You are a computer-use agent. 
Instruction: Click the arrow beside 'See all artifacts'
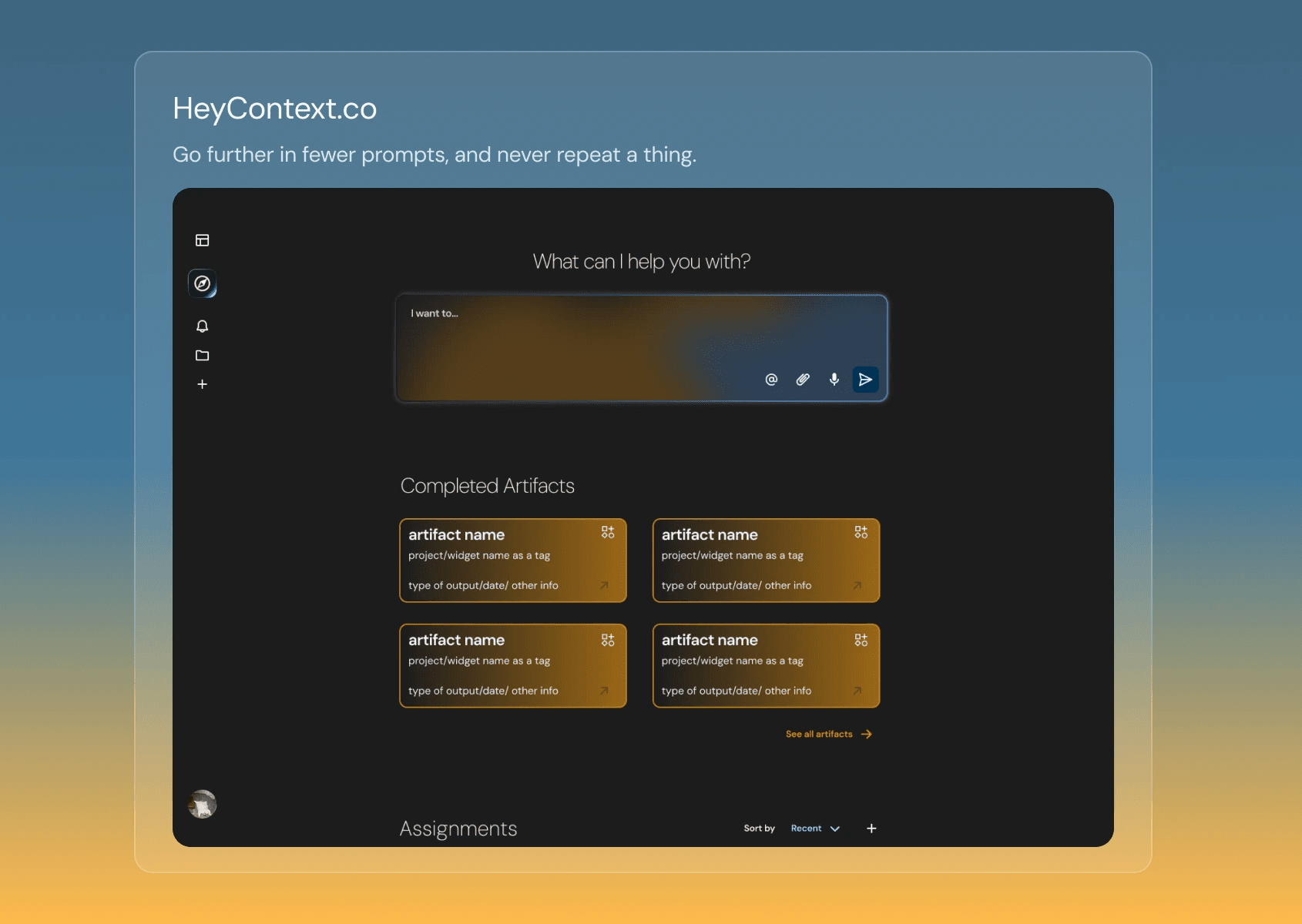pyautogui.click(x=867, y=735)
